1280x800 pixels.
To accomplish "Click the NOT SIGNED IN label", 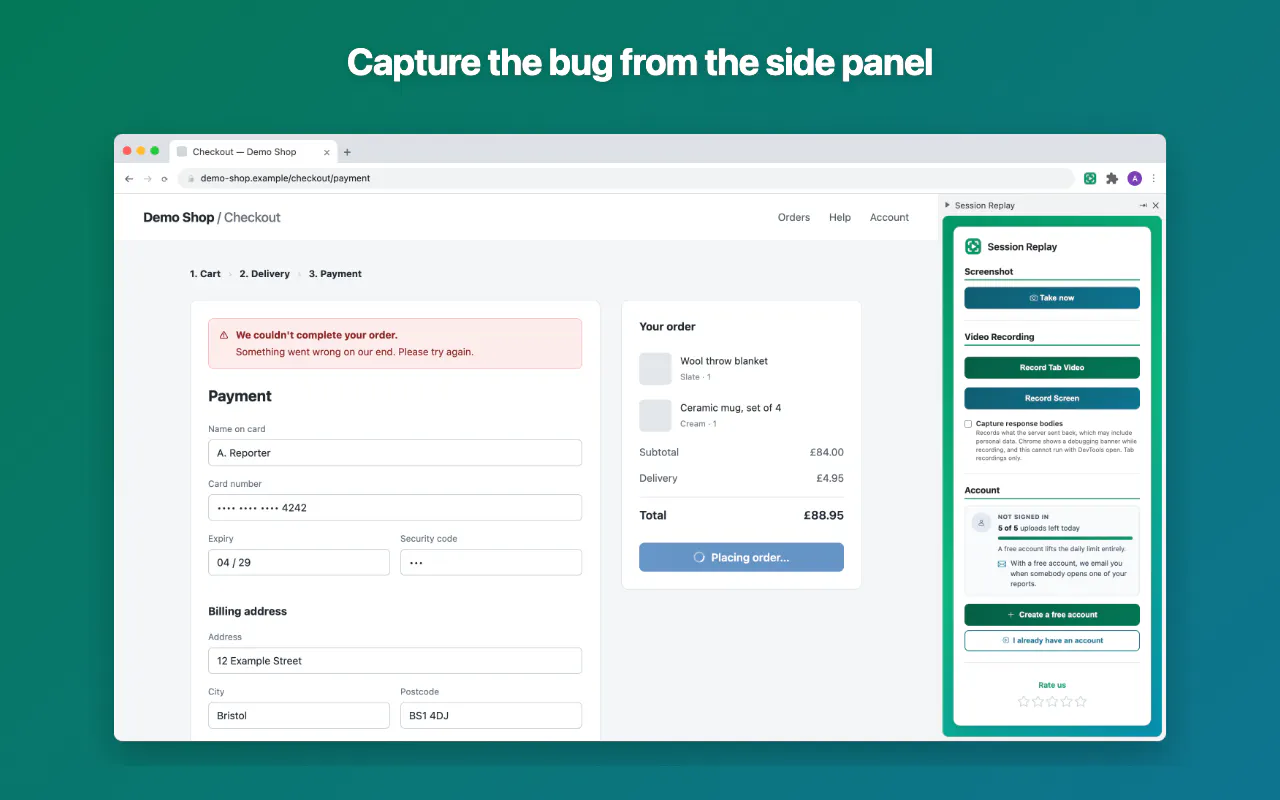I will click(x=1023, y=517).
